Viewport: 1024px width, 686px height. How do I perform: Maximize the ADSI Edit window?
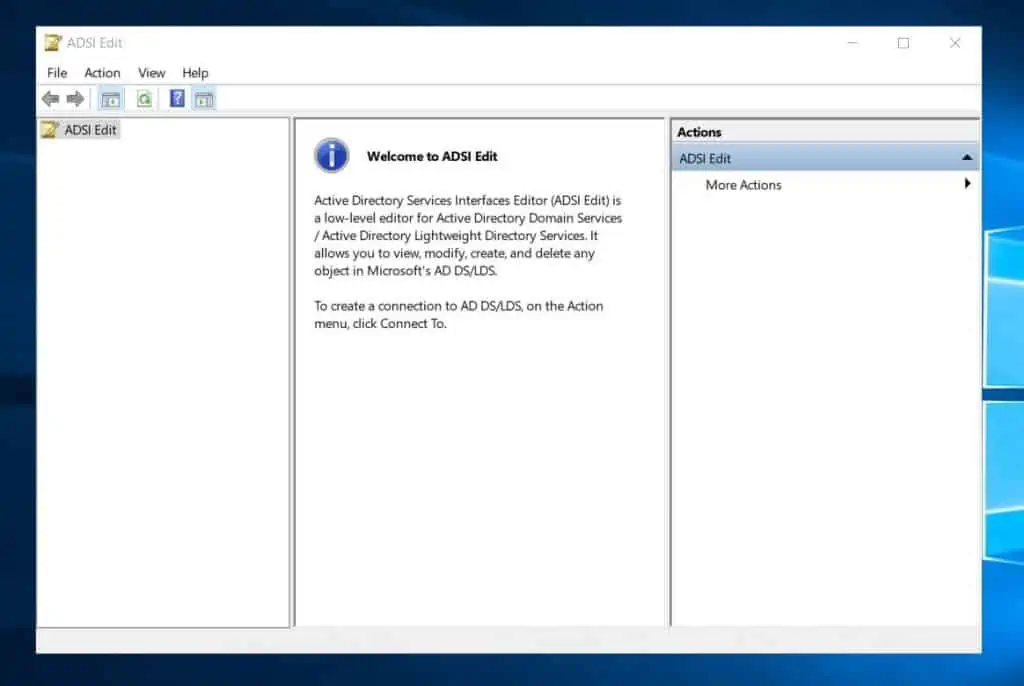[x=903, y=43]
